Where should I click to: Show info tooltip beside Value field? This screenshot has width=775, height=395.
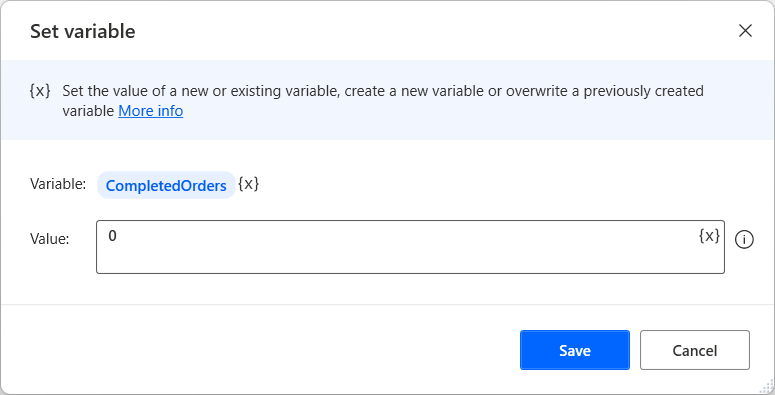(x=744, y=240)
